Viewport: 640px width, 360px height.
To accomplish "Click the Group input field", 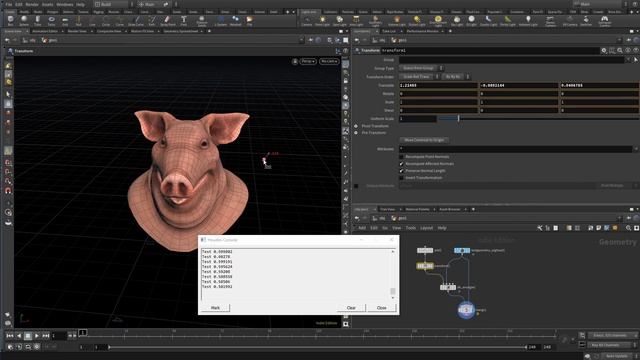I will (513, 60).
